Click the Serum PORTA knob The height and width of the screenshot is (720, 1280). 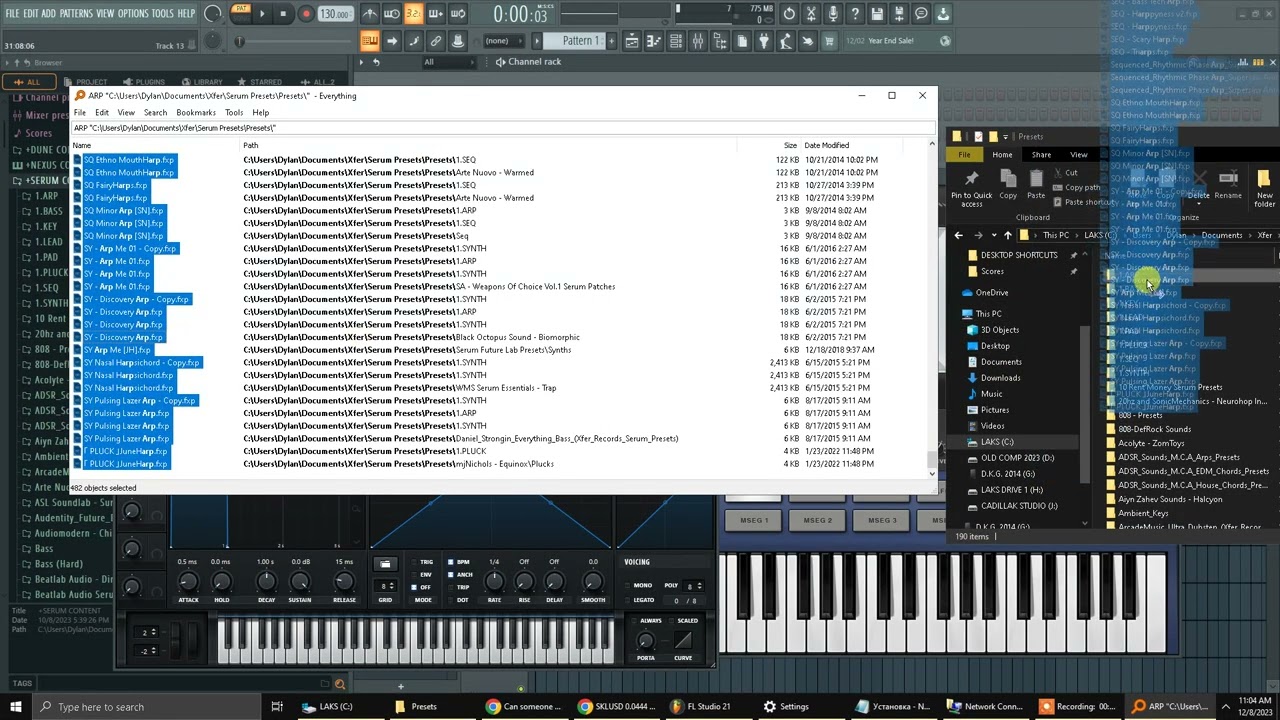(646, 641)
